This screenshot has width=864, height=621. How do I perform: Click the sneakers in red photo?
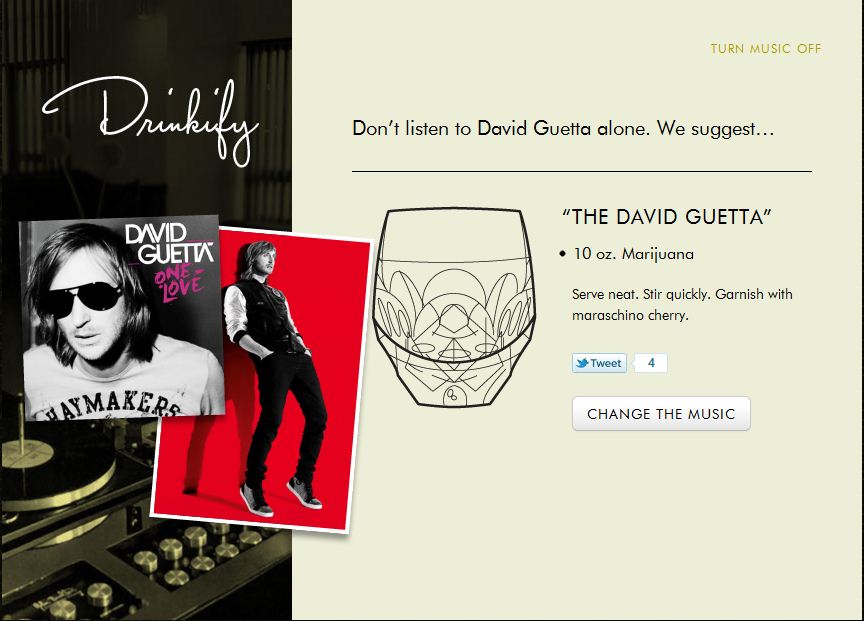tap(280, 494)
